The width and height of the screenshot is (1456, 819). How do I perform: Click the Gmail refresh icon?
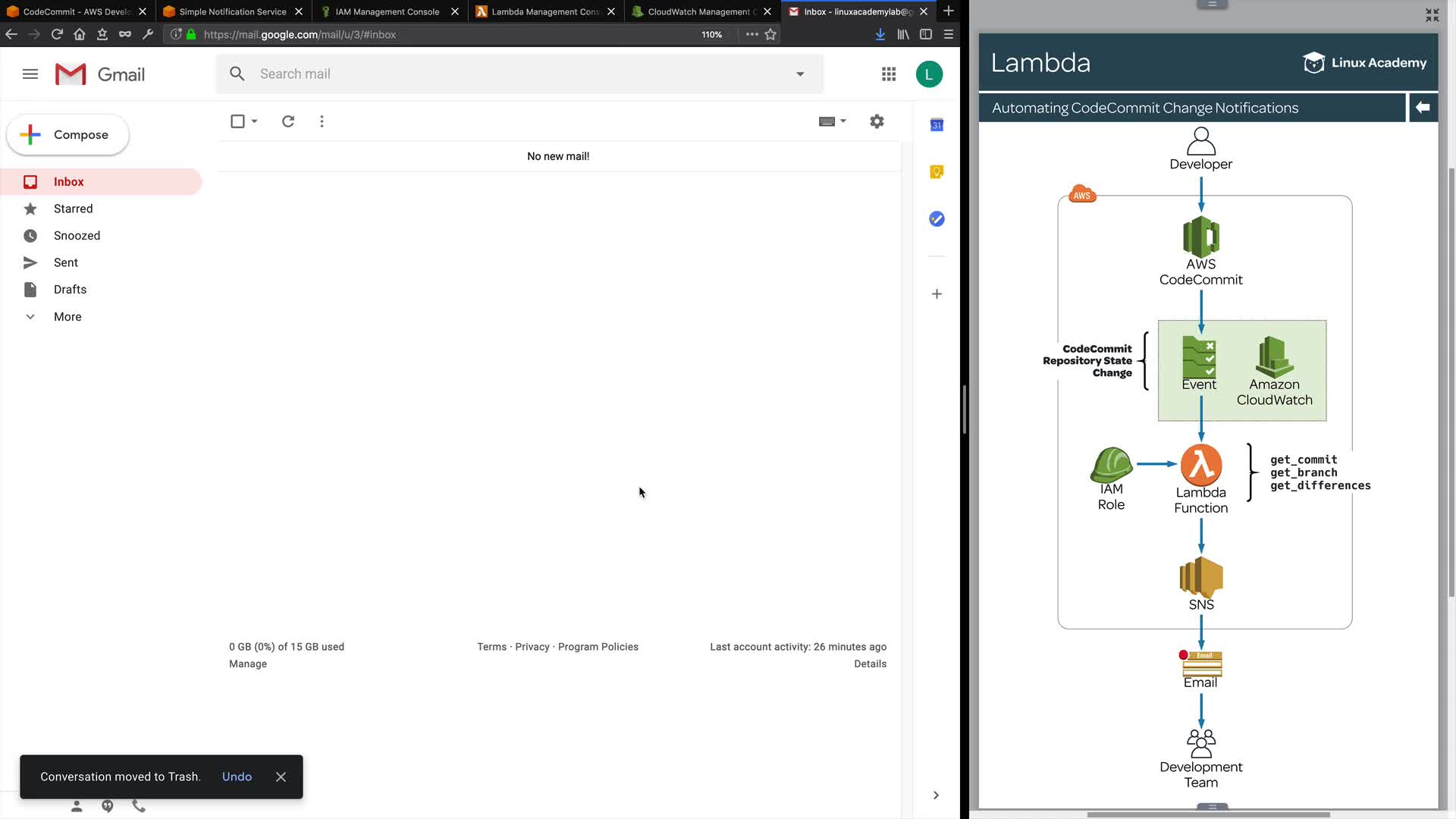(288, 121)
